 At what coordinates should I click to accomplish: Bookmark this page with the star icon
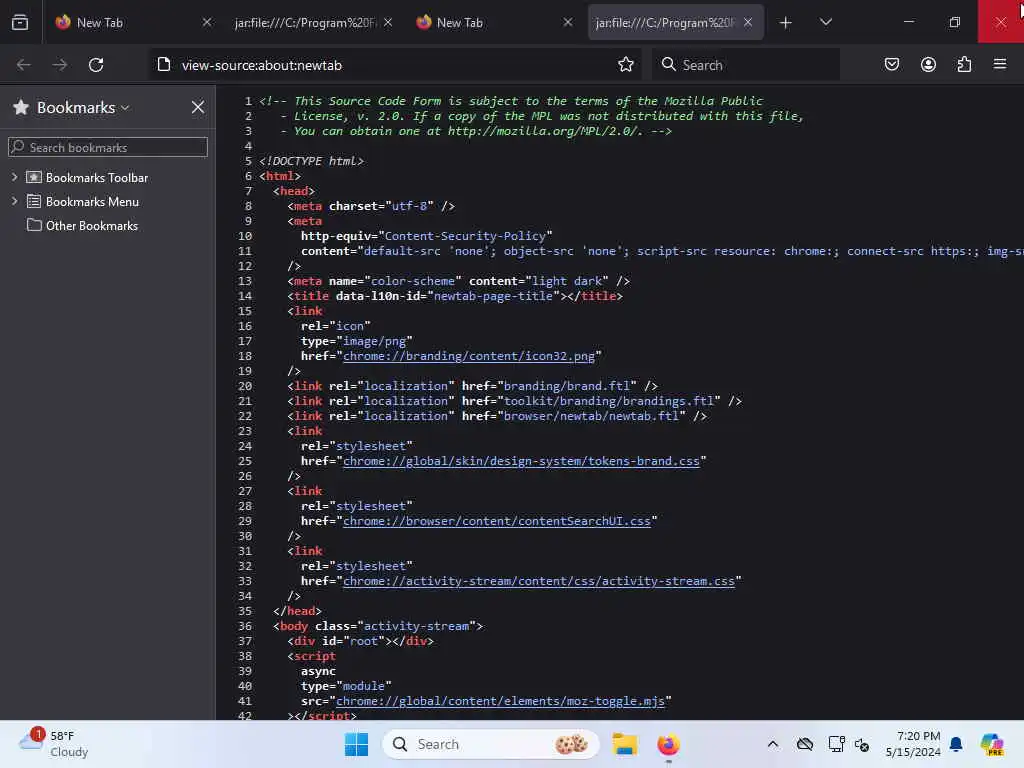(626, 65)
